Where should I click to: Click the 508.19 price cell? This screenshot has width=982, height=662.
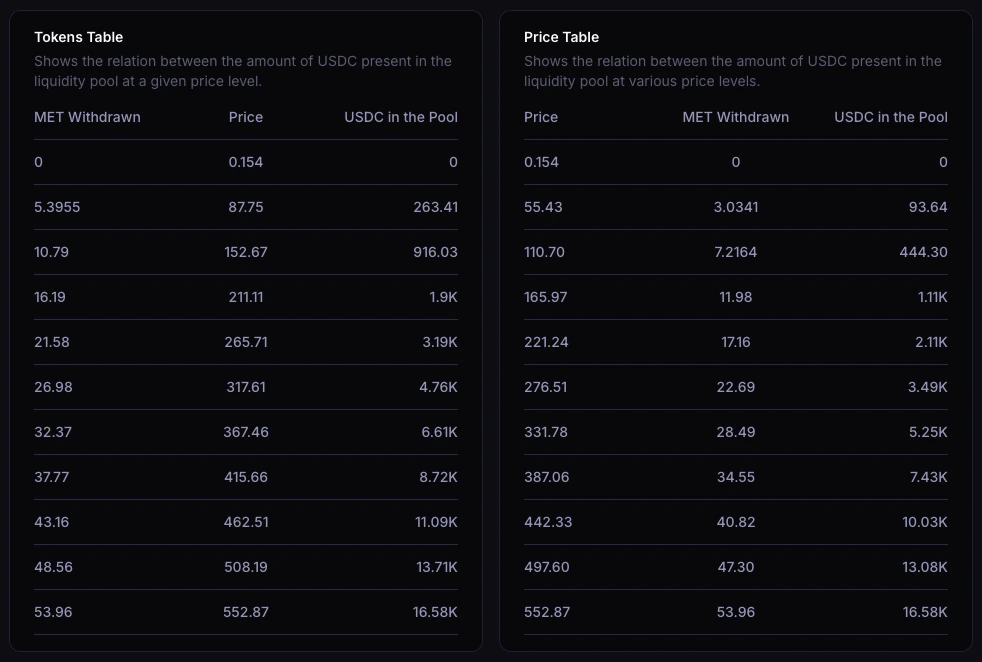coord(246,568)
